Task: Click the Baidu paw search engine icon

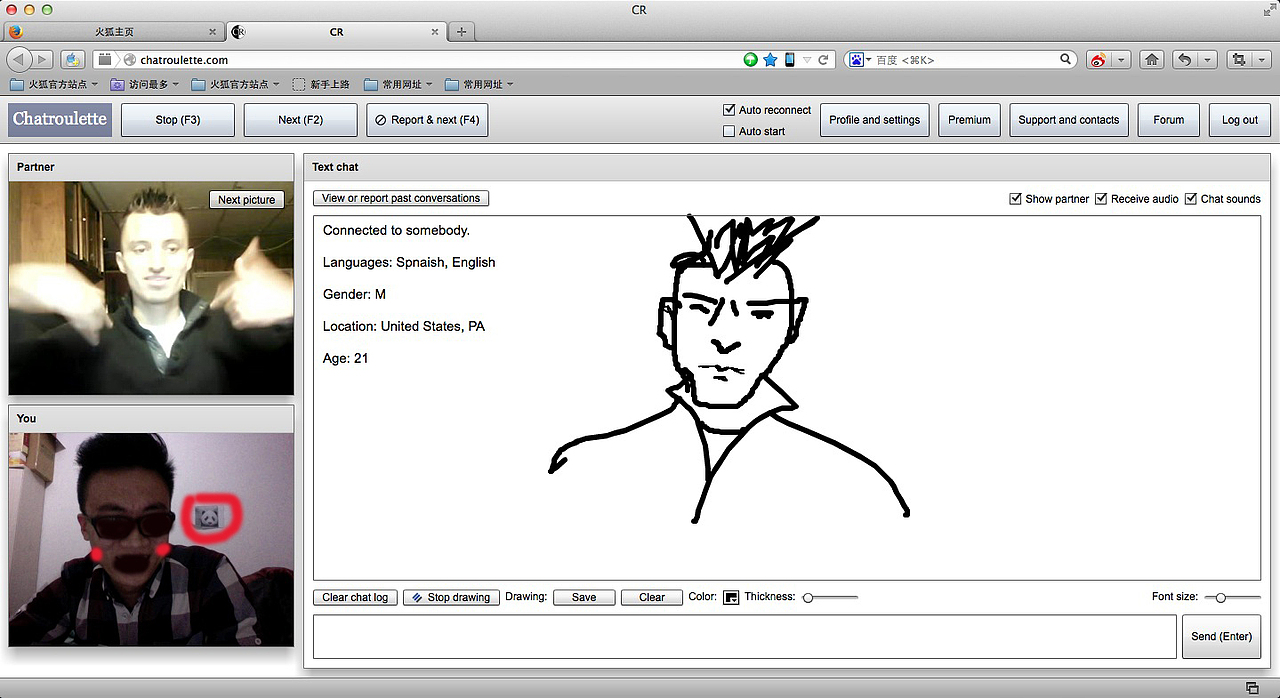Action: click(856, 60)
